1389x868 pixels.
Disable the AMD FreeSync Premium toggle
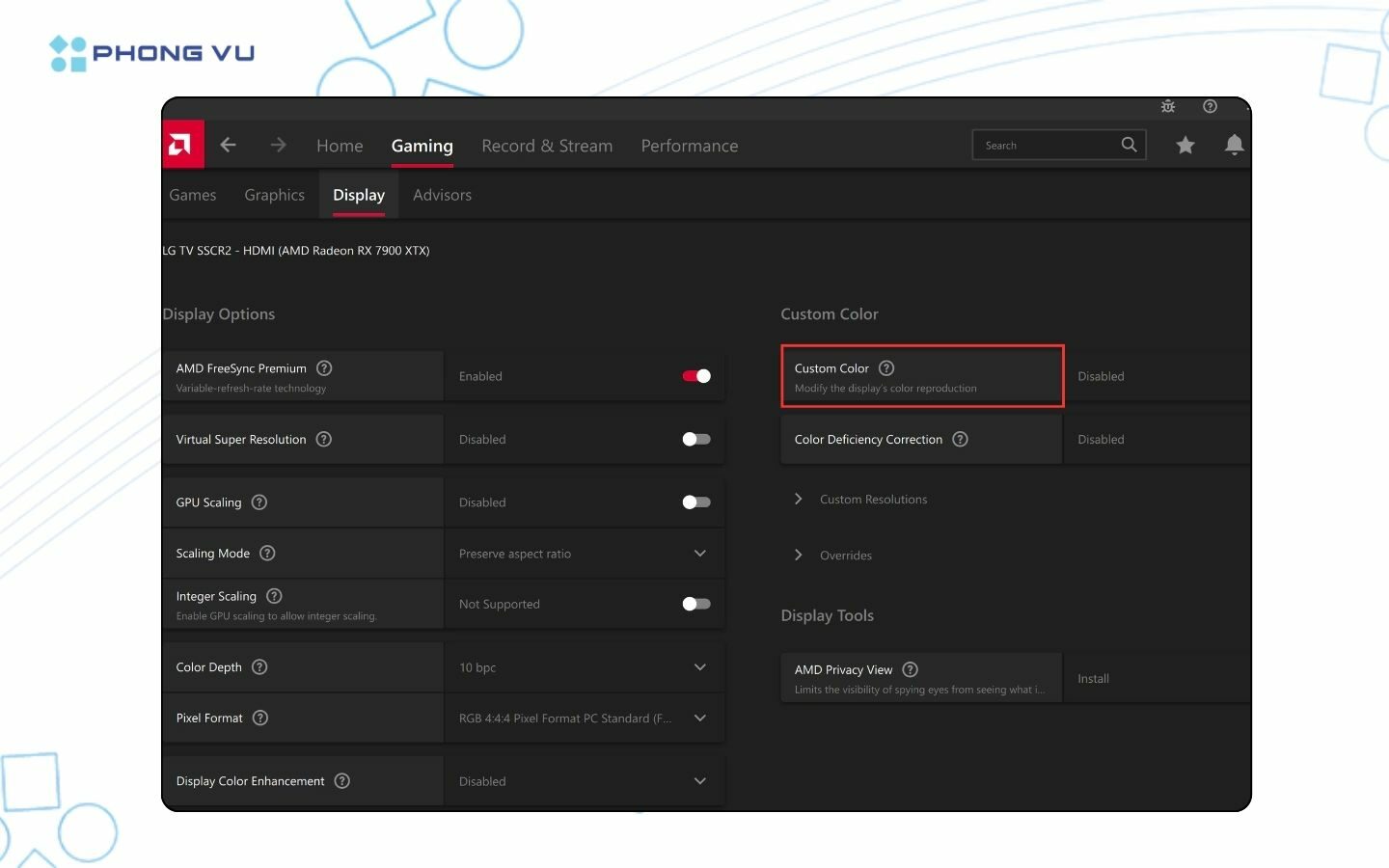[696, 376]
